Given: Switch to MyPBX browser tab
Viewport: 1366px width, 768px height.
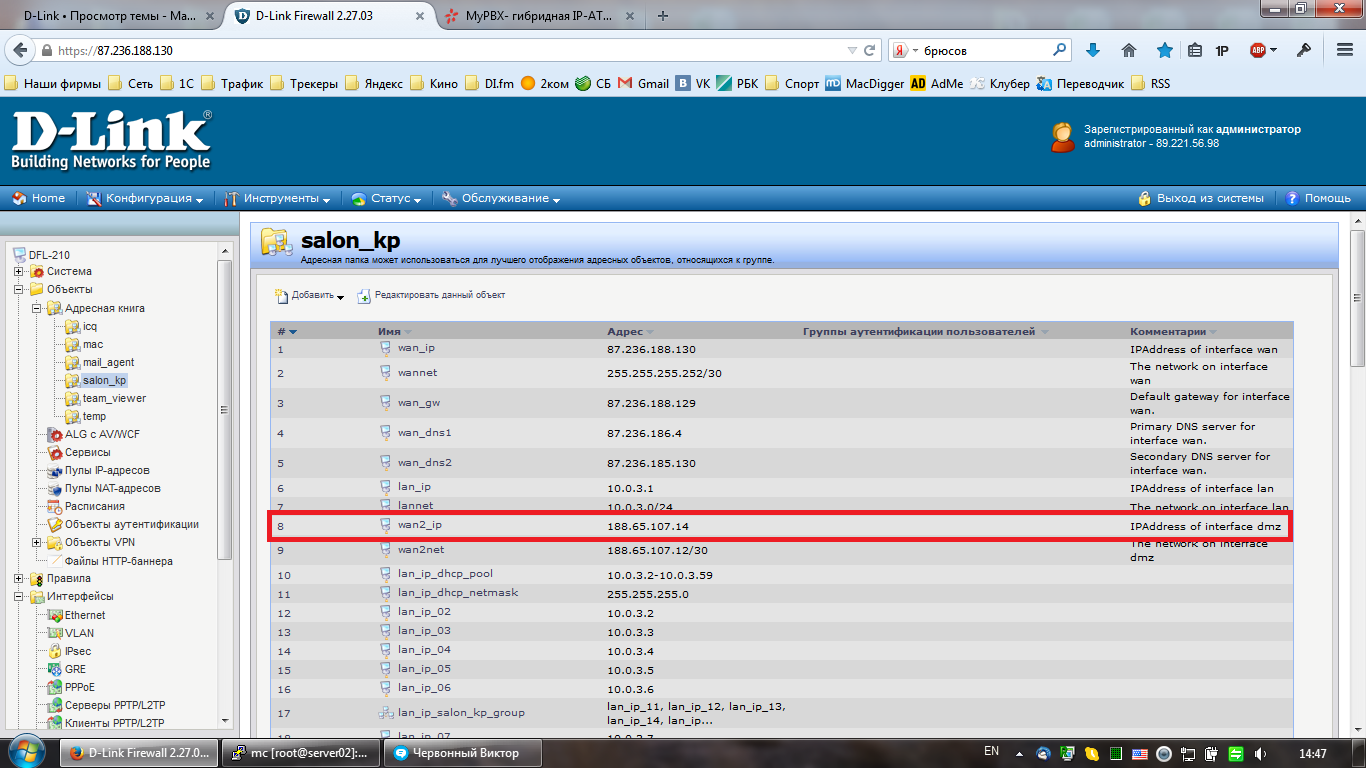Looking at the screenshot, I should [x=538, y=16].
